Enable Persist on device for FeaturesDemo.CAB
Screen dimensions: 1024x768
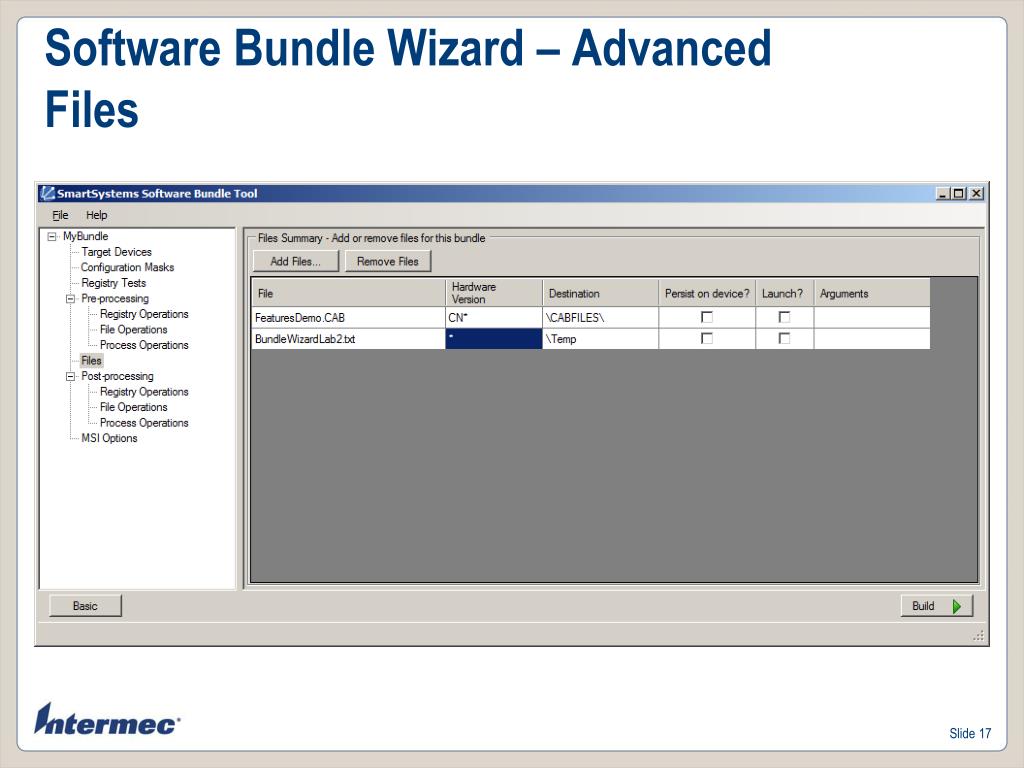coord(707,317)
